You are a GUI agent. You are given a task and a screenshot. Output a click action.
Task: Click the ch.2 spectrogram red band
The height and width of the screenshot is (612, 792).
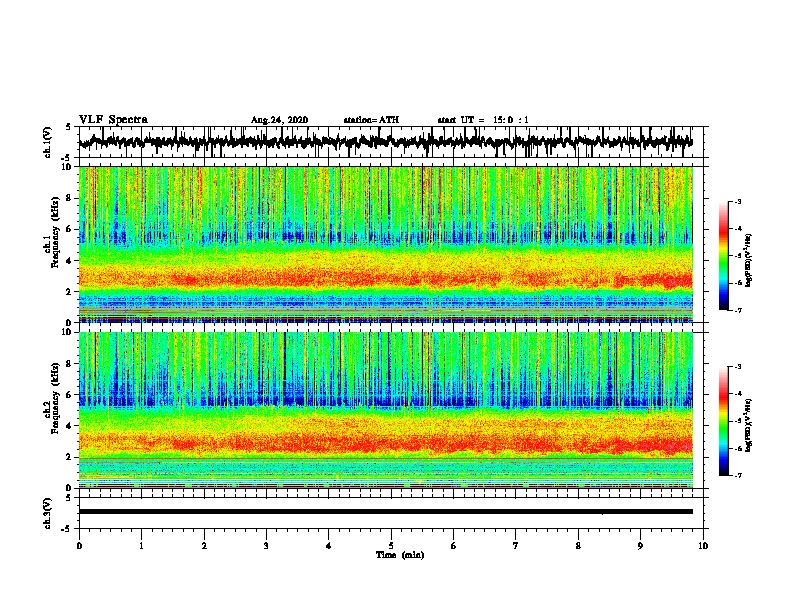coord(385,443)
